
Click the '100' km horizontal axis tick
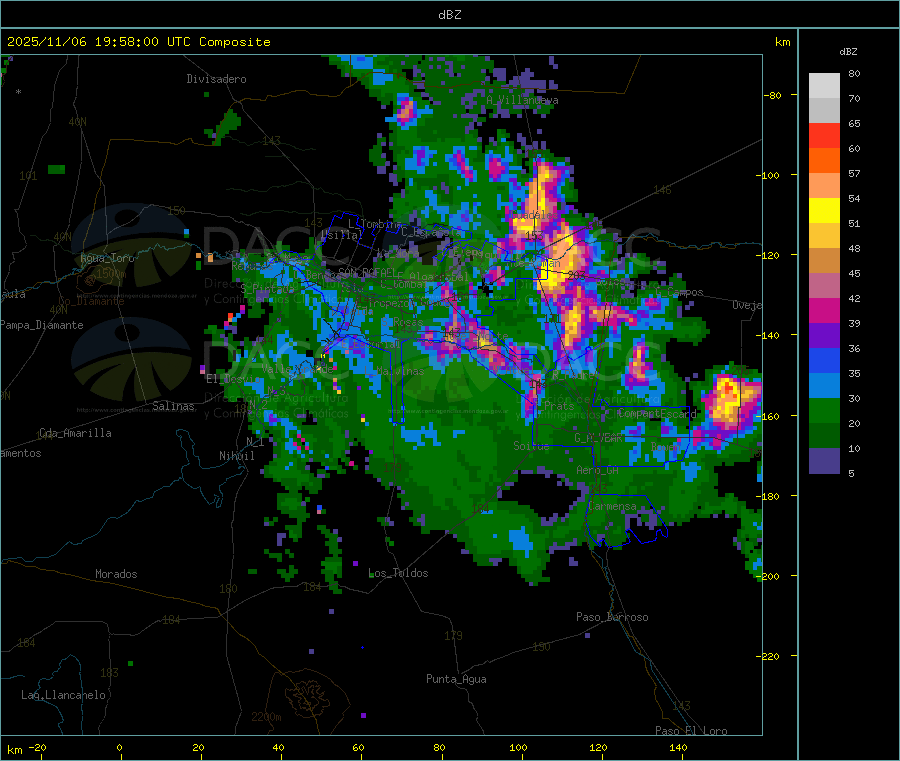click(x=518, y=747)
